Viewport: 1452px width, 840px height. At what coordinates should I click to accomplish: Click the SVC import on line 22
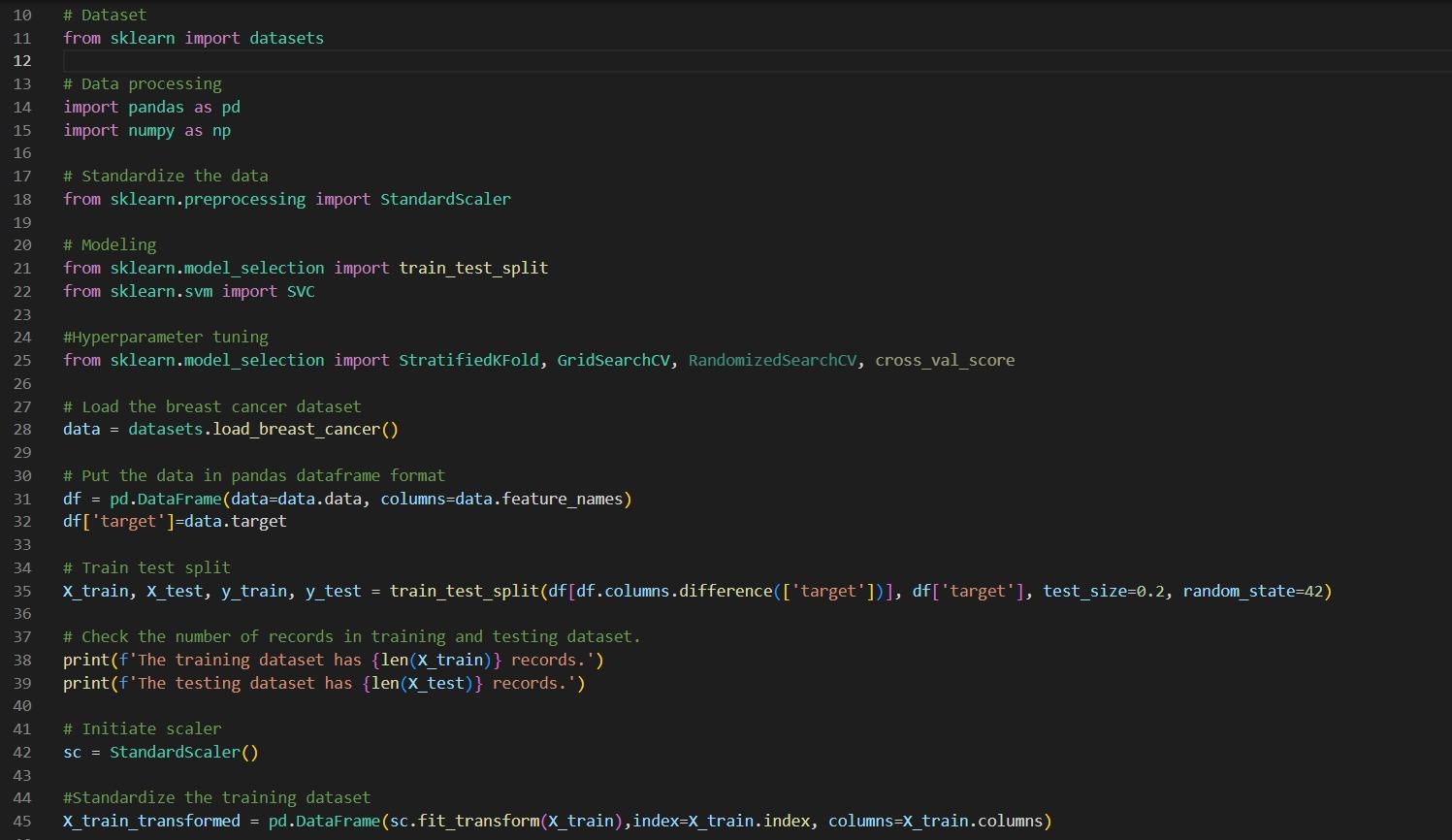click(301, 291)
